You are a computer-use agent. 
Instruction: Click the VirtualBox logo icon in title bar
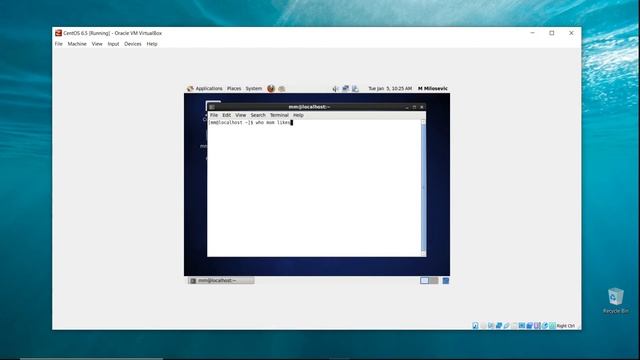click(x=58, y=33)
